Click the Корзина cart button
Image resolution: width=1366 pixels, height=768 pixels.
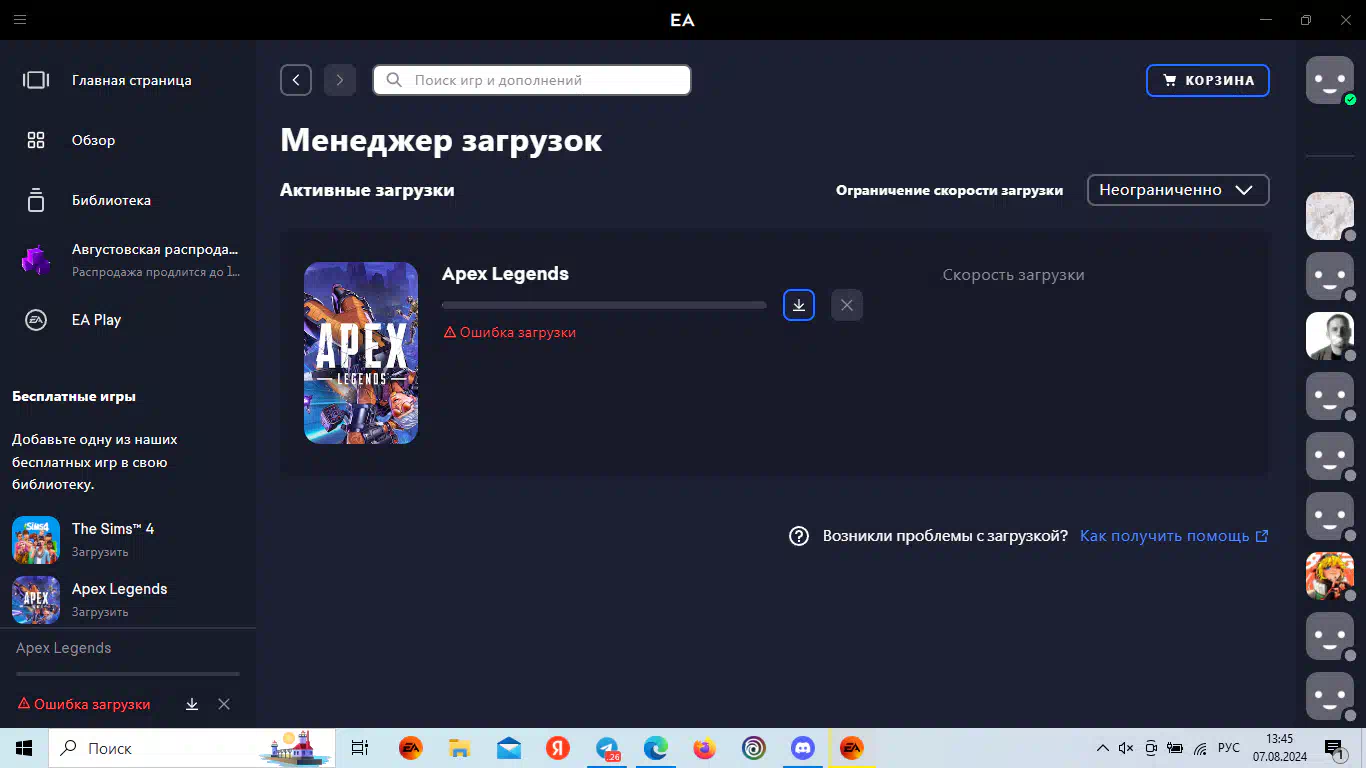tap(1207, 80)
